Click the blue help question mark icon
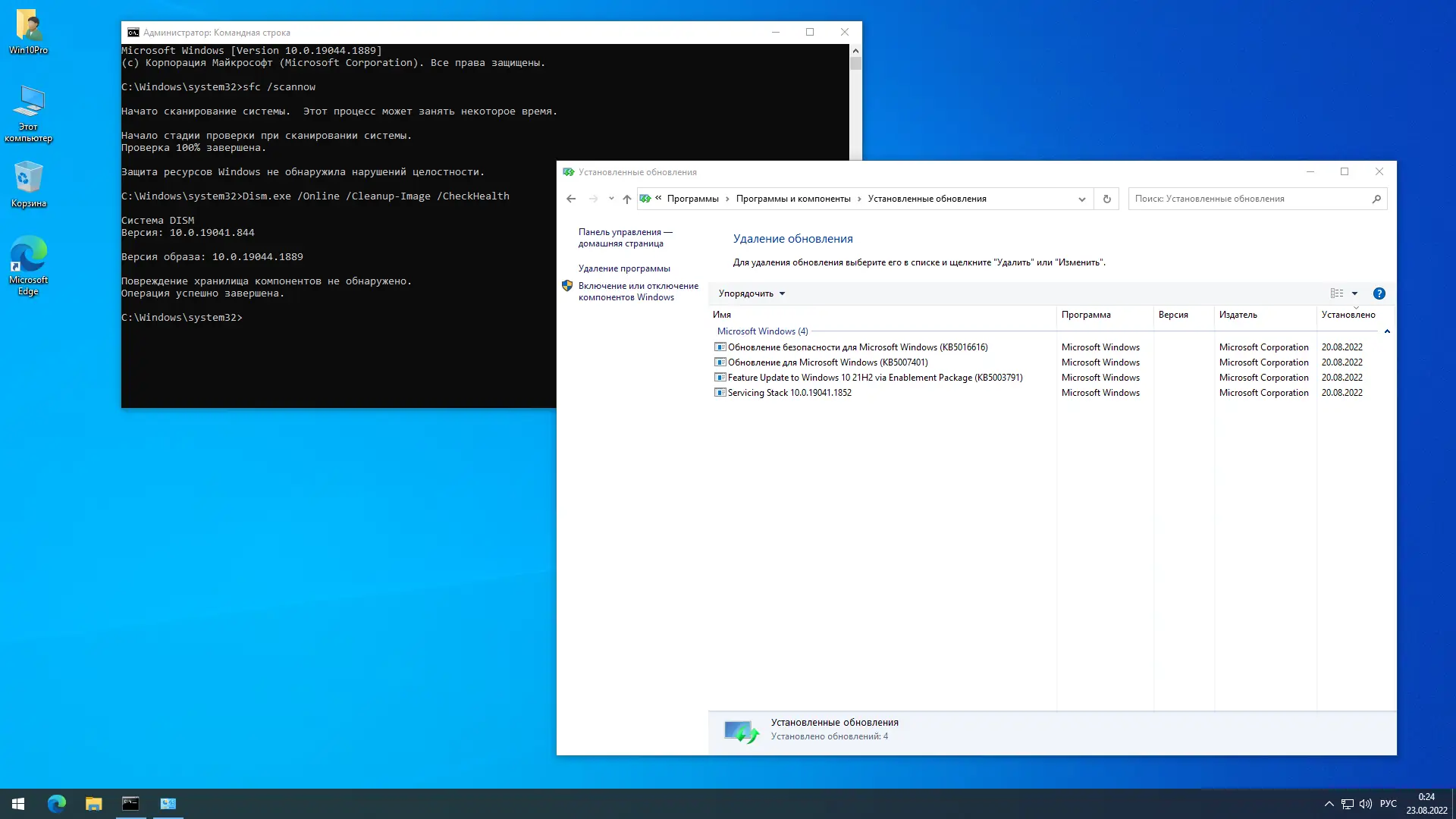Image resolution: width=1456 pixels, height=819 pixels. pyautogui.click(x=1379, y=293)
